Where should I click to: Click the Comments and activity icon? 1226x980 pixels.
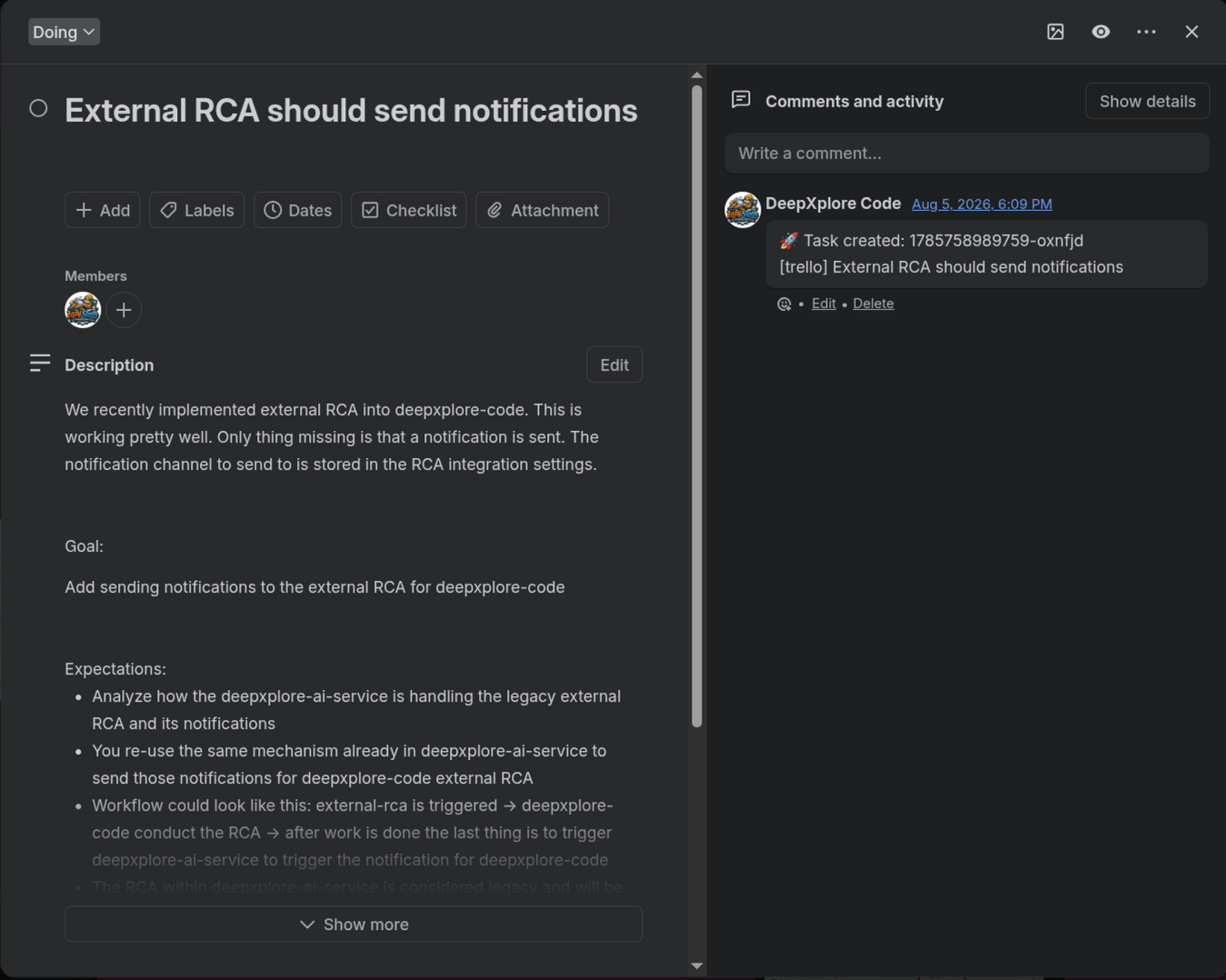click(741, 100)
